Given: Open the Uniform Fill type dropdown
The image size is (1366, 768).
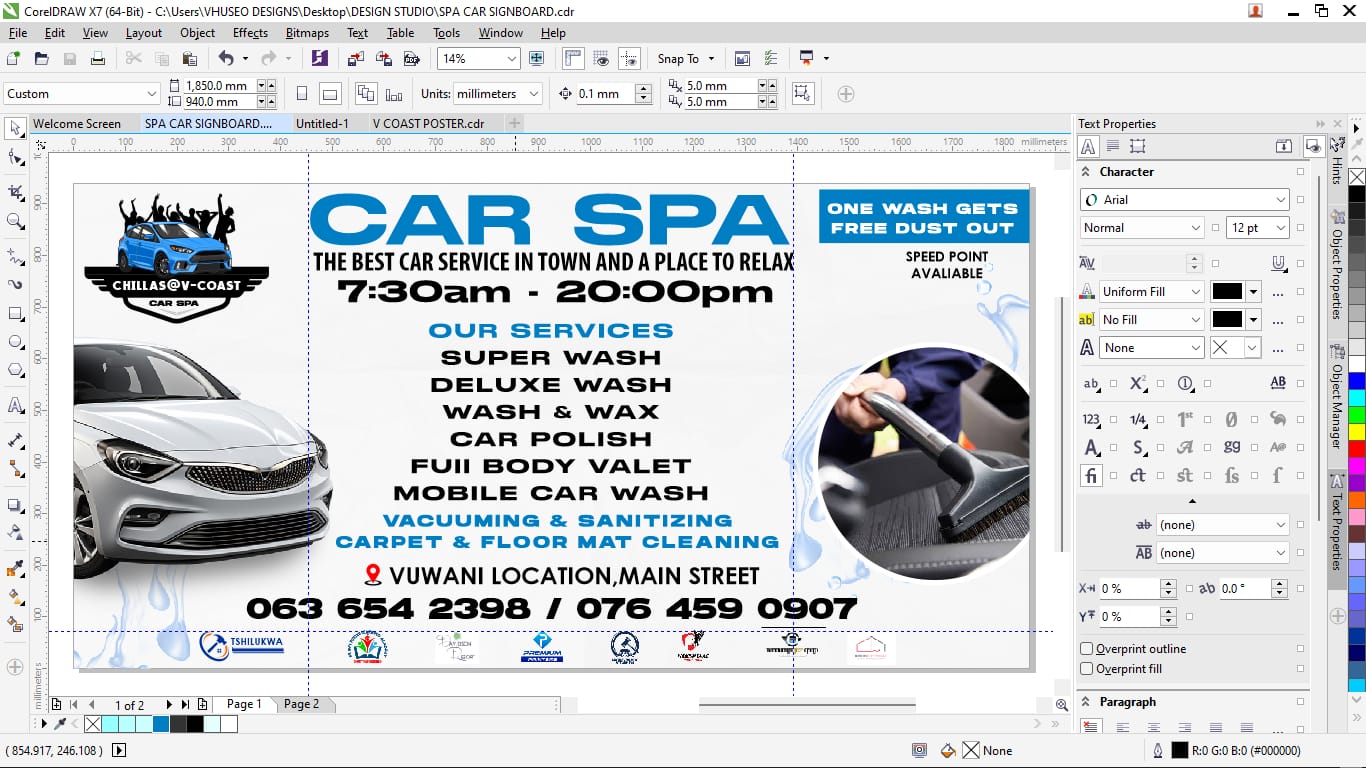Looking at the screenshot, I should (1195, 292).
